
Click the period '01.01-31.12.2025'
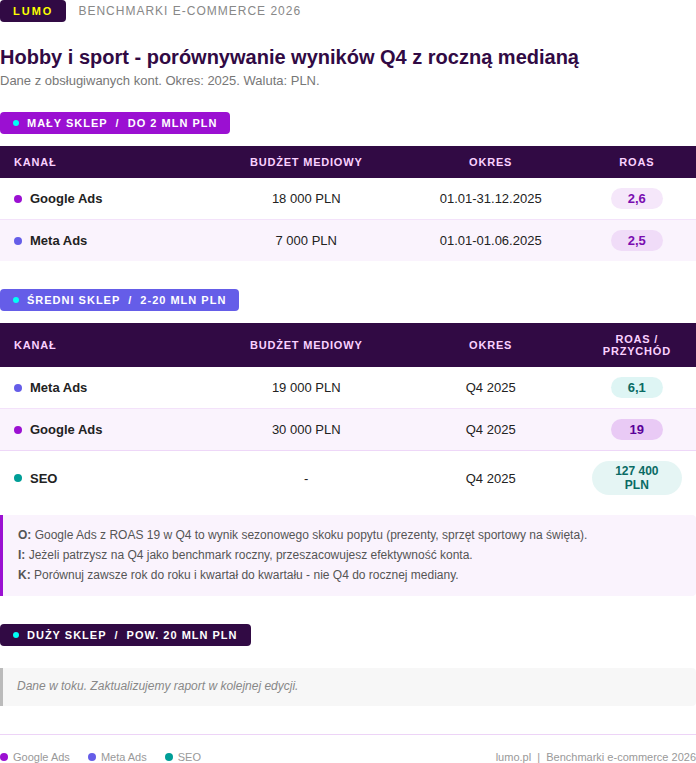491,199
